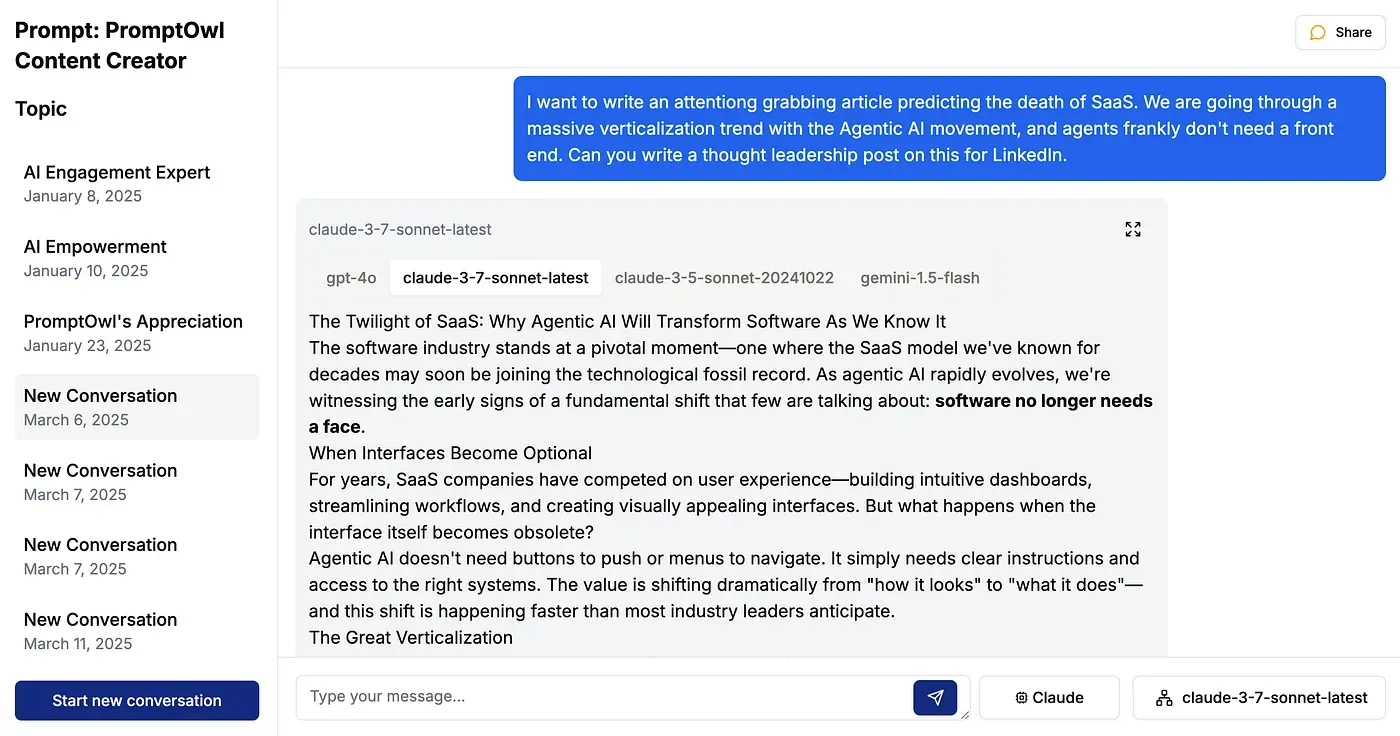This screenshot has height=736, width=1400.
Task: Click the speech bubble icon in Share
Action: [x=1318, y=33]
